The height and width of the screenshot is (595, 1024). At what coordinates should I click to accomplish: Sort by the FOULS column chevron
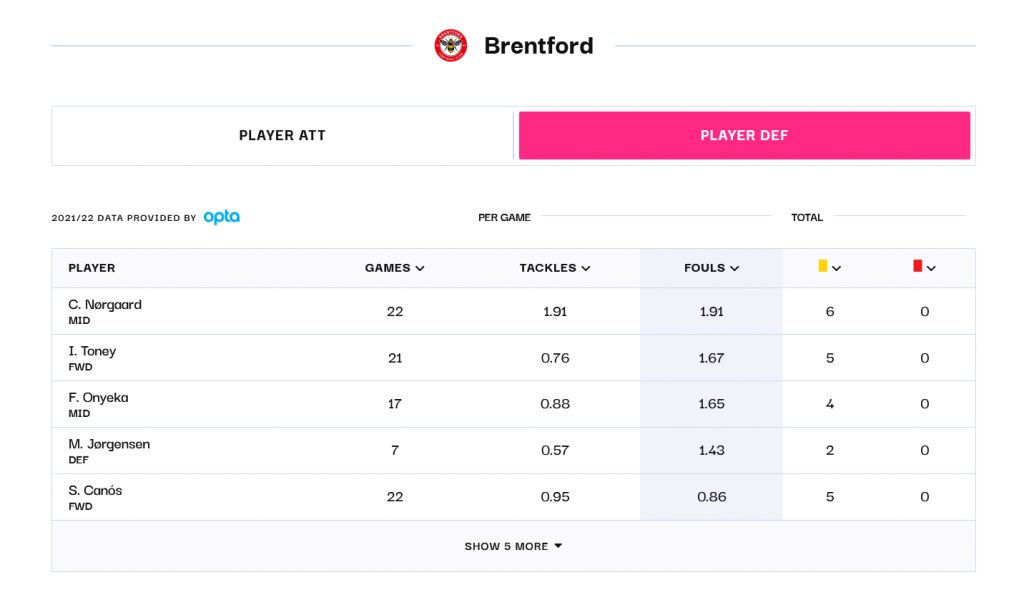click(735, 268)
